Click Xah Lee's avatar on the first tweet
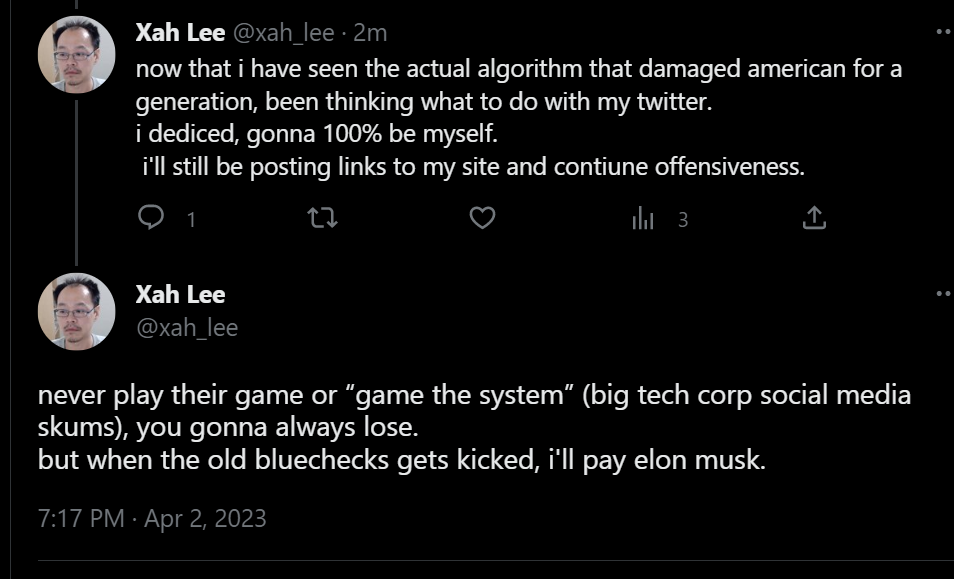954x579 pixels. (76, 54)
